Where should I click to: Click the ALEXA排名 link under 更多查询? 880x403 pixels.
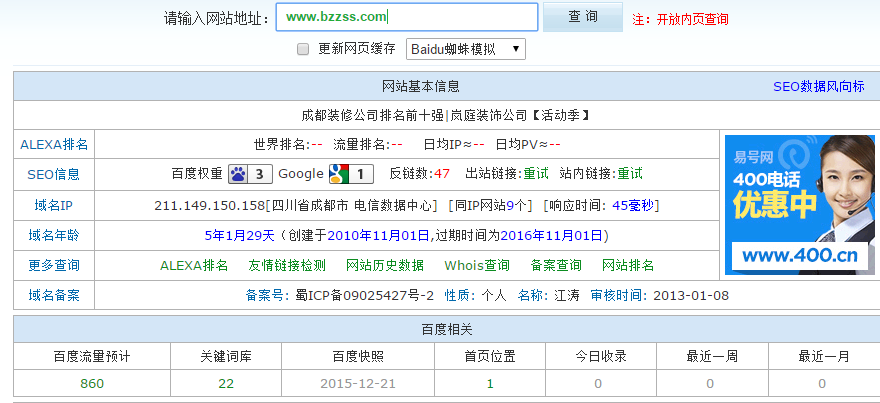click(x=194, y=265)
